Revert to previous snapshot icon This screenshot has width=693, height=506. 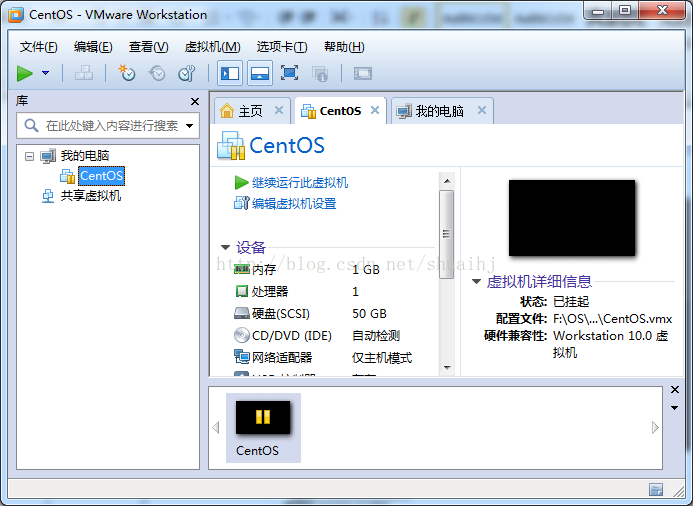click(157, 73)
